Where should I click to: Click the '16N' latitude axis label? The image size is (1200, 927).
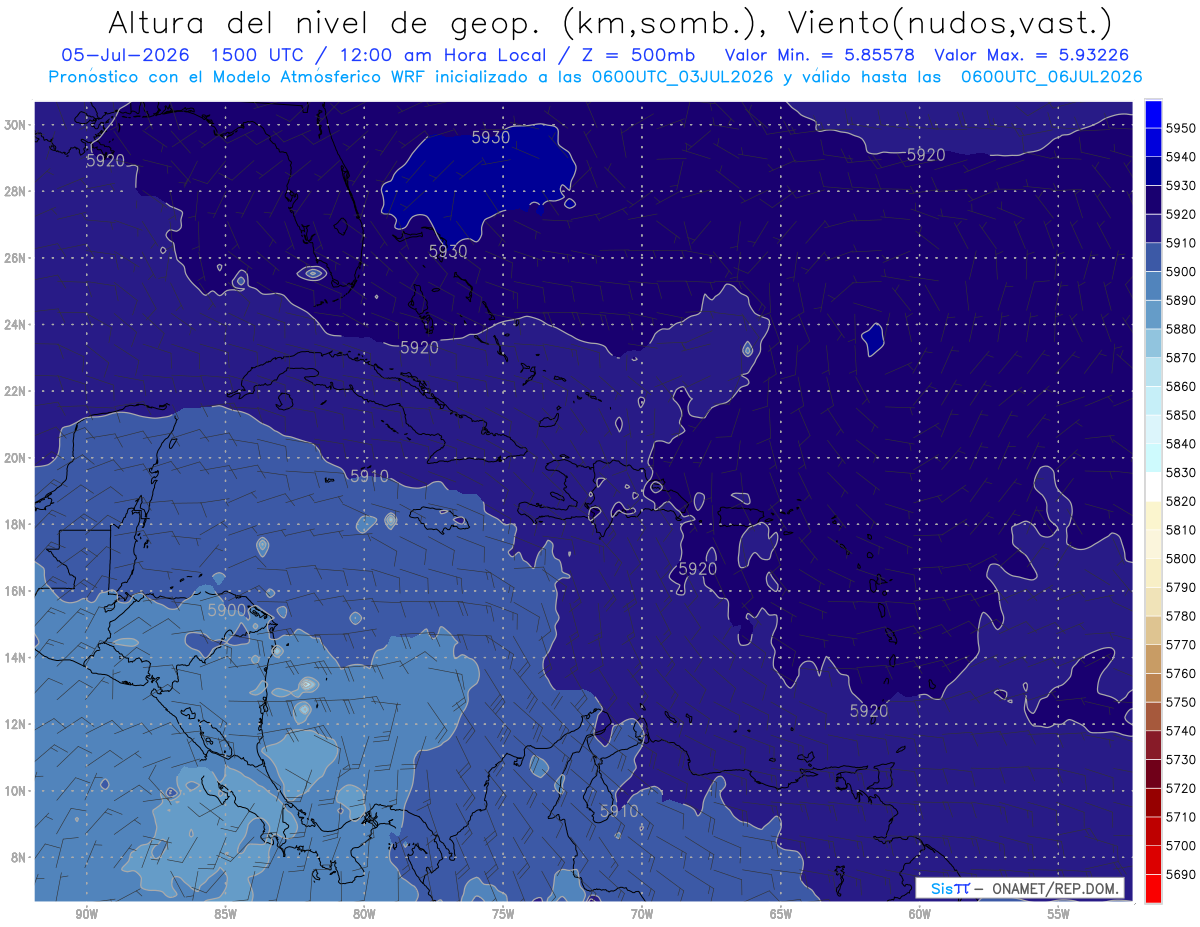tap(15, 591)
